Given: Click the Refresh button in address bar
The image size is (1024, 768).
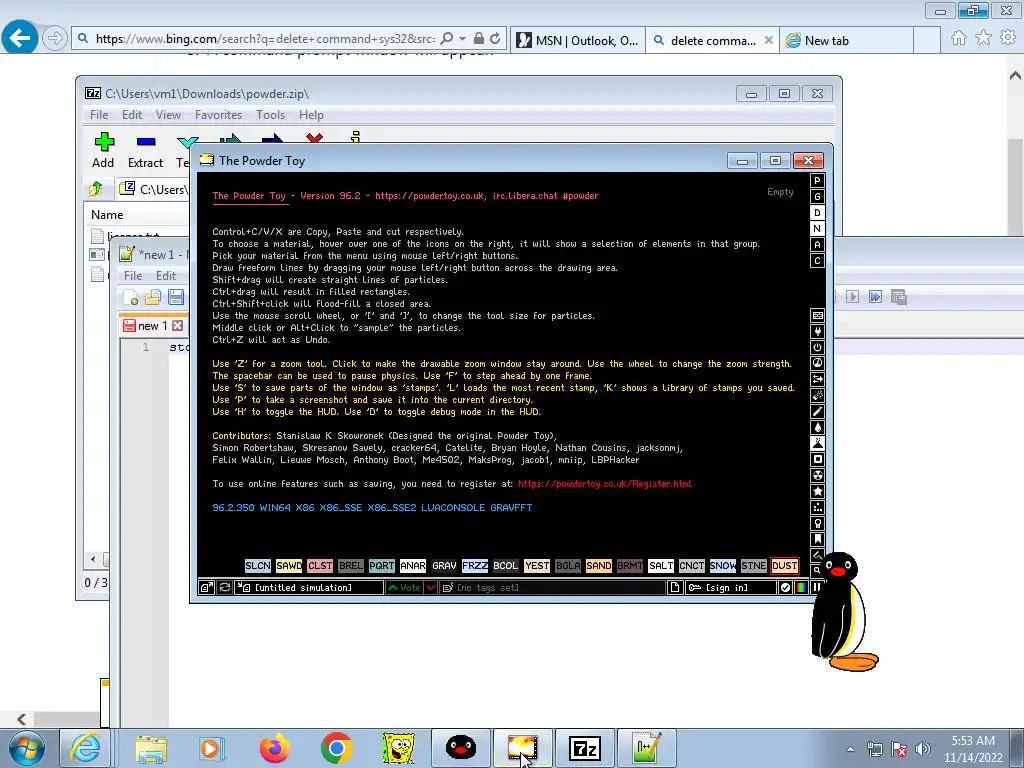Looking at the screenshot, I should click(x=496, y=39).
